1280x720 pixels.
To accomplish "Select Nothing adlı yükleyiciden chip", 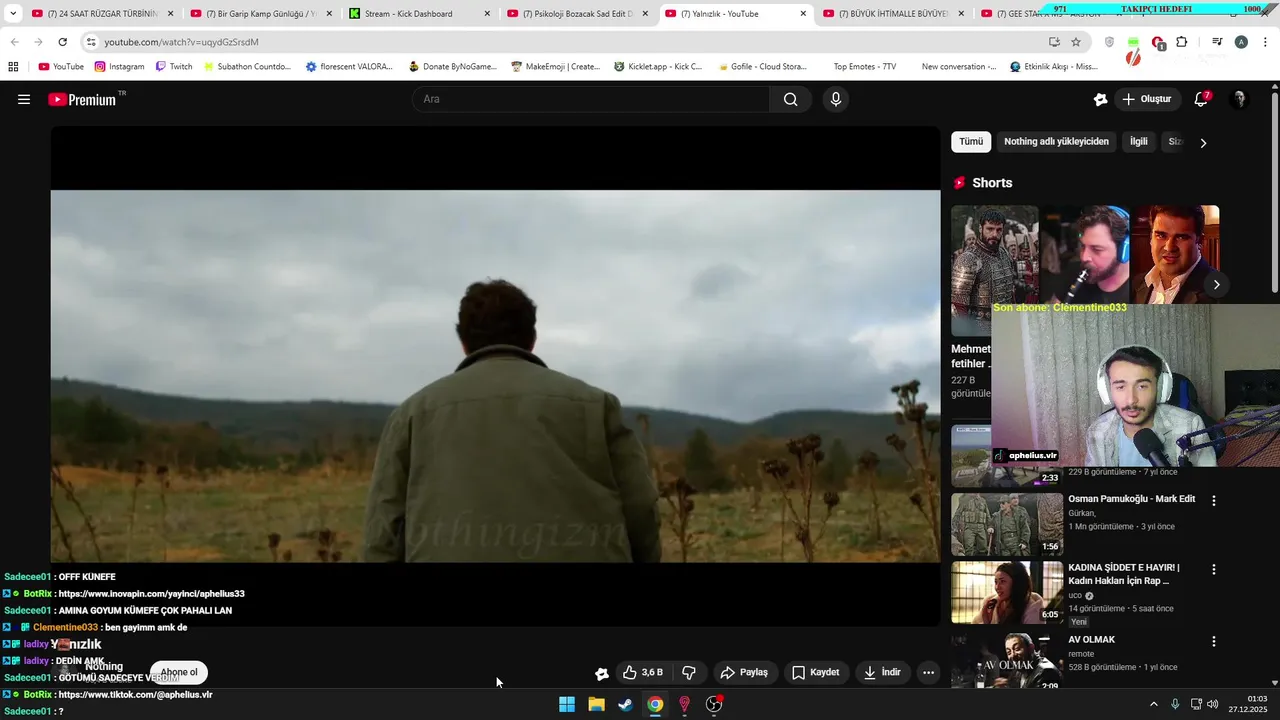I will click(1056, 142).
